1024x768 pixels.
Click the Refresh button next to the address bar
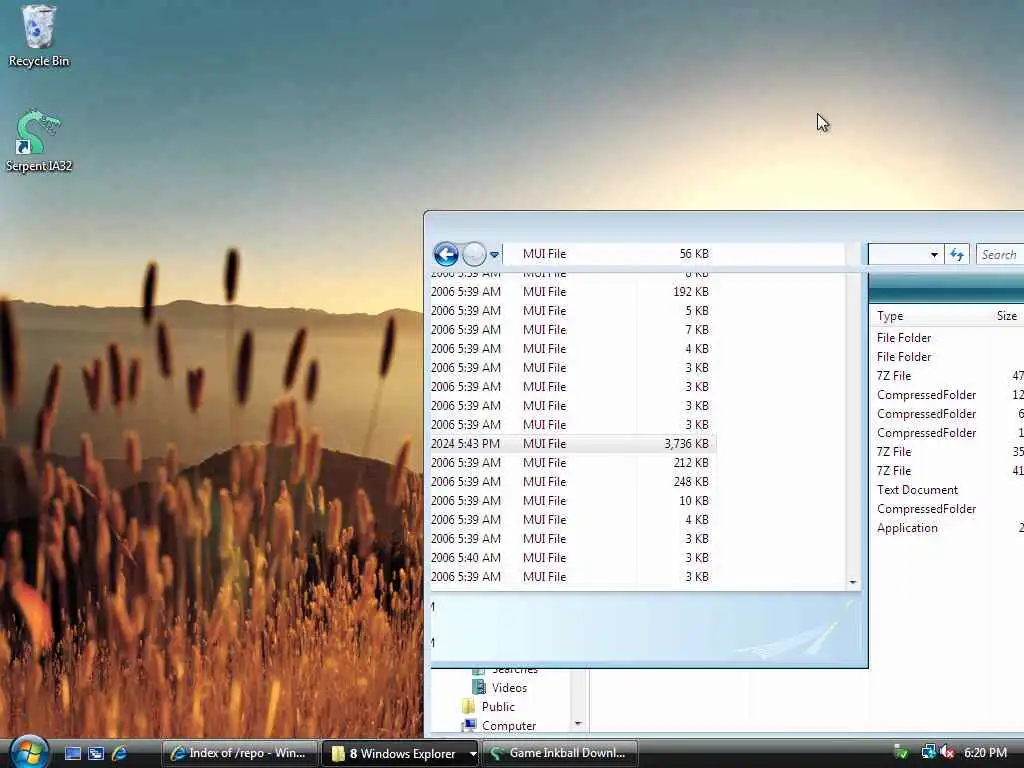point(957,255)
